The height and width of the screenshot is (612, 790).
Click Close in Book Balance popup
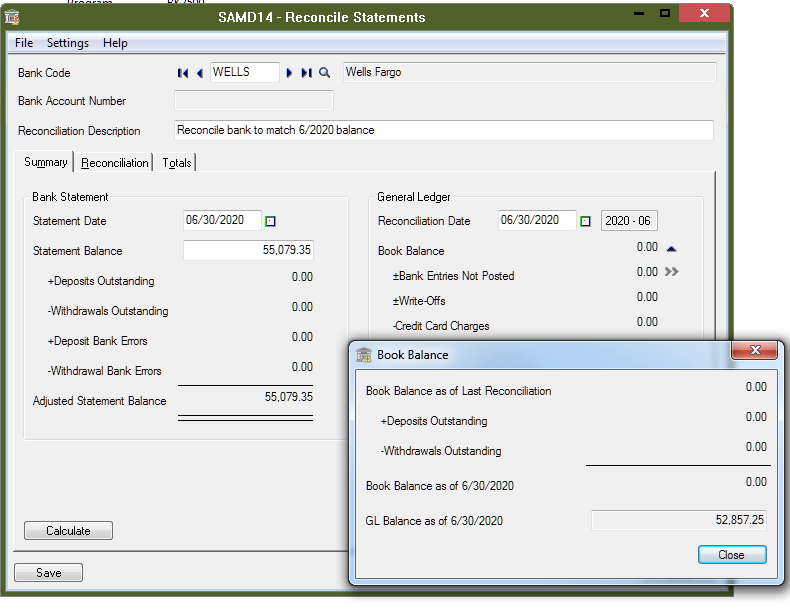[731, 555]
